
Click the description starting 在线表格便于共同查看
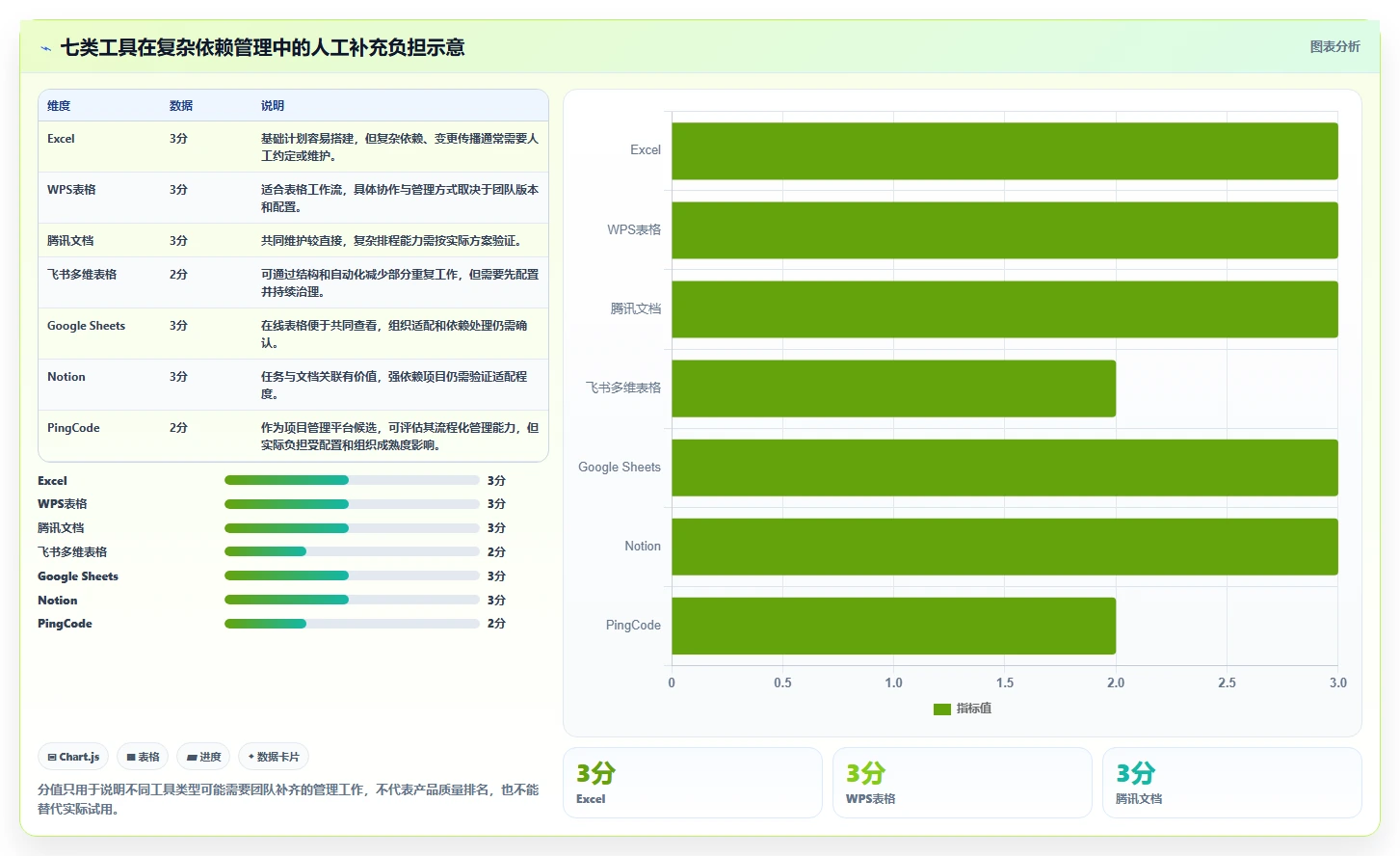tap(395, 334)
